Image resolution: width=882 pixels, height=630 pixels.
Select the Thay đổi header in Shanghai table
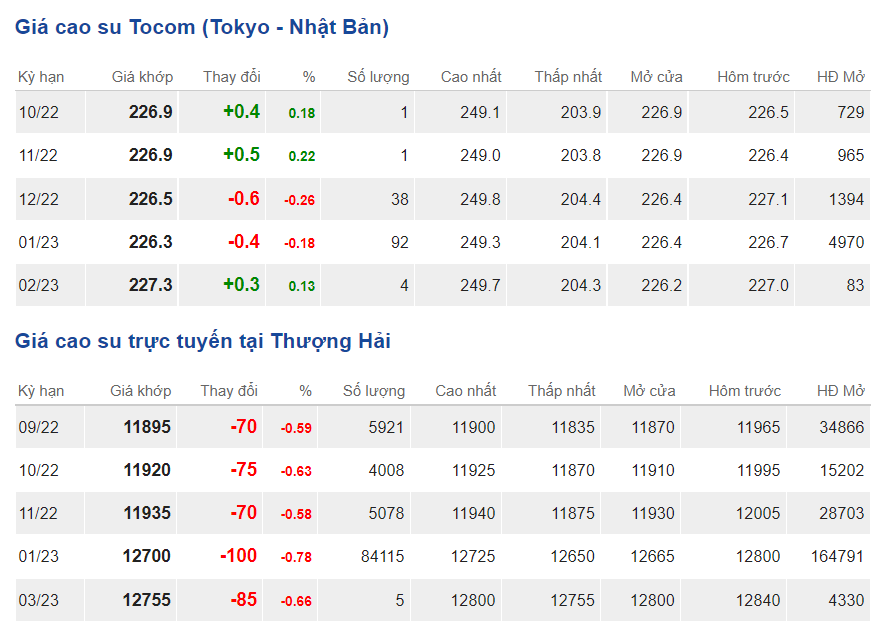(x=229, y=391)
